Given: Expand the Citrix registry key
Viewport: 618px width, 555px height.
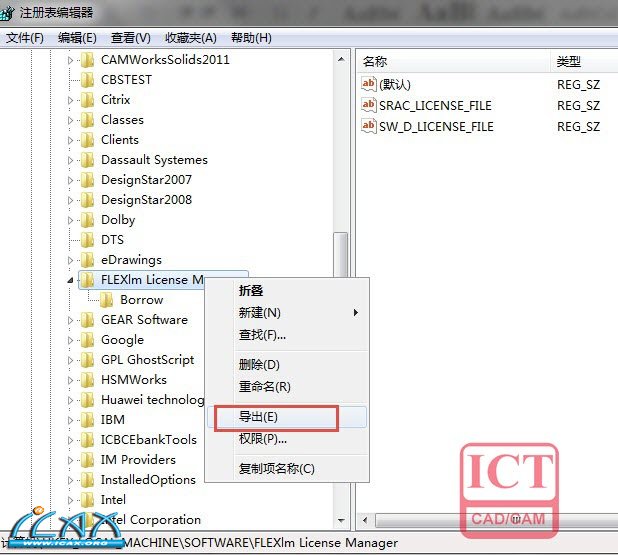Looking at the screenshot, I should point(70,100).
